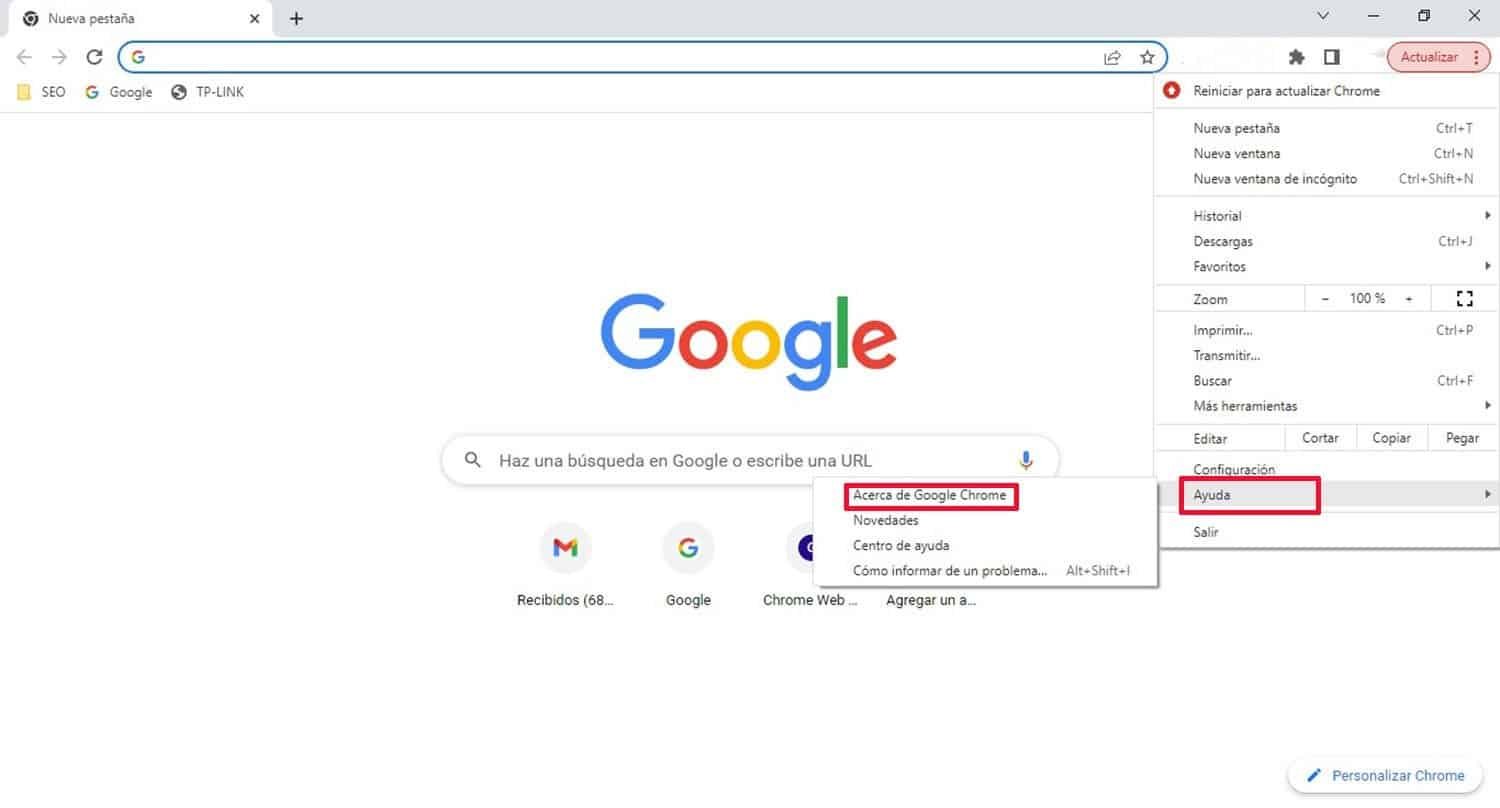Select Imprimir... menu item
This screenshot has height=808, width=1500.
1326,330
